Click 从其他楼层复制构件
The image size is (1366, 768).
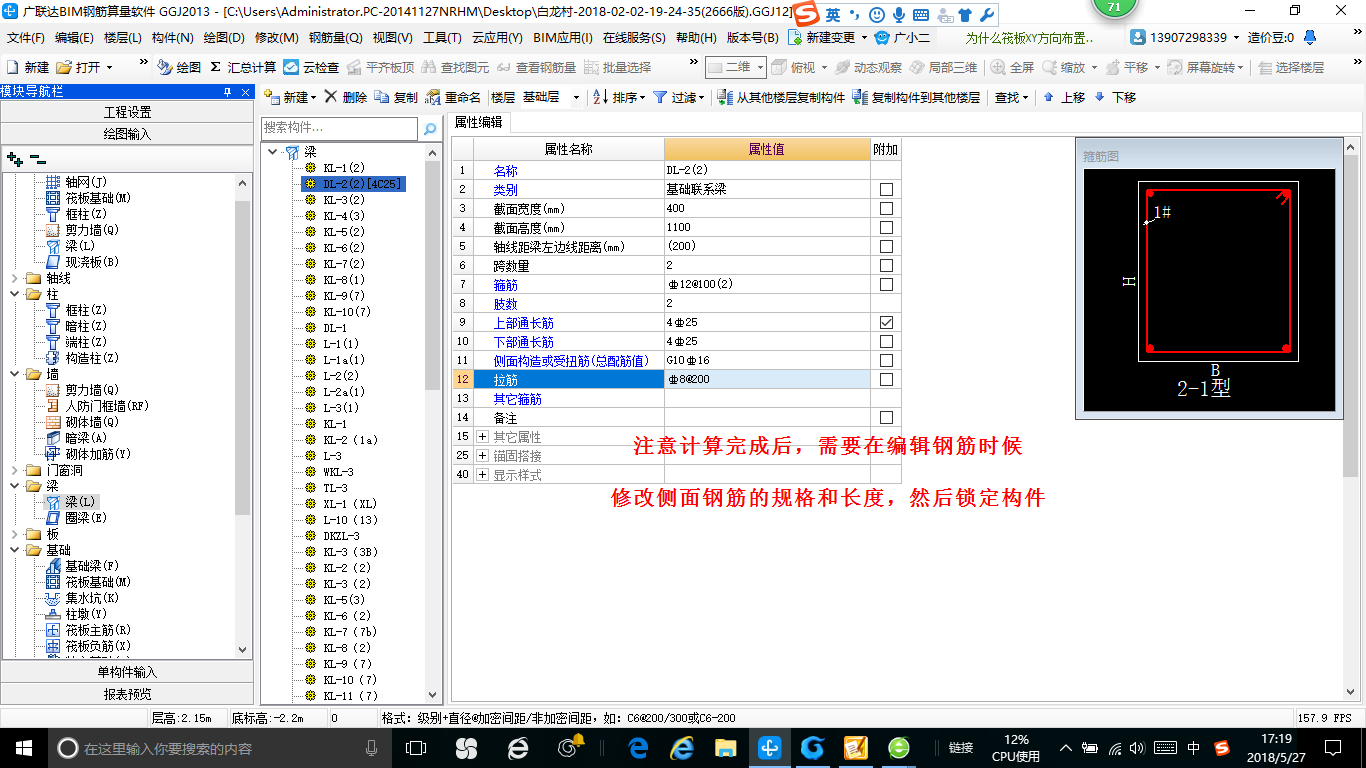point(781,97)
